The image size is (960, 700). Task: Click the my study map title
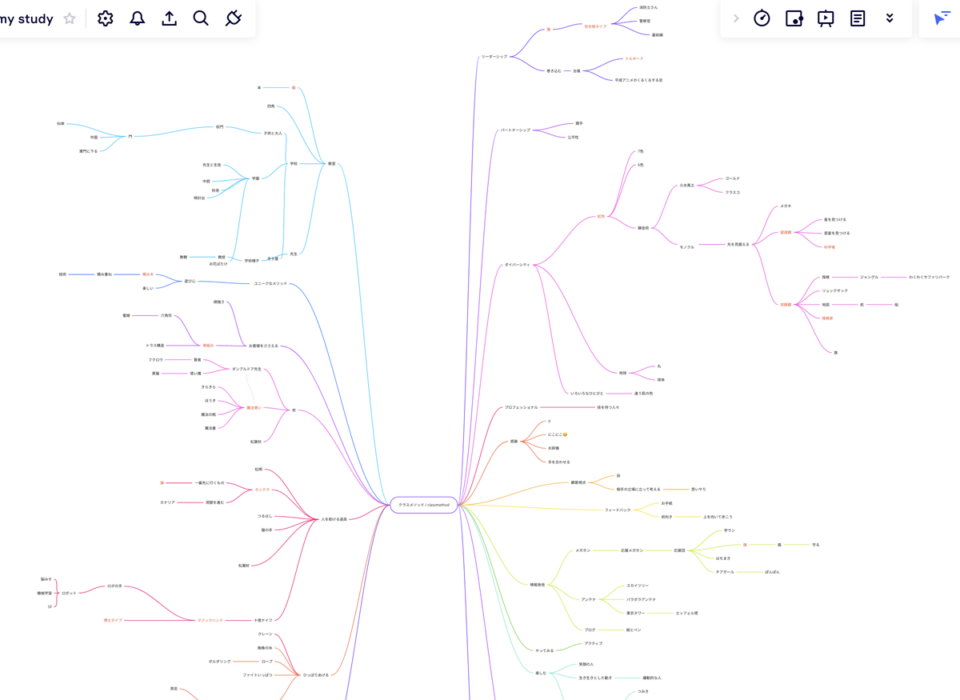pos(26,19)
